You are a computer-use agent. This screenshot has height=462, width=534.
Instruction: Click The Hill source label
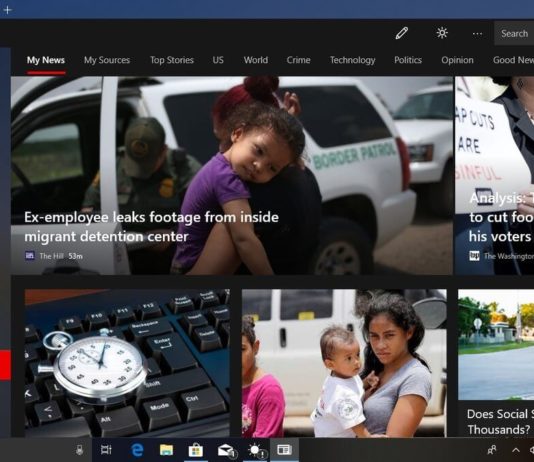pos(51,256)
